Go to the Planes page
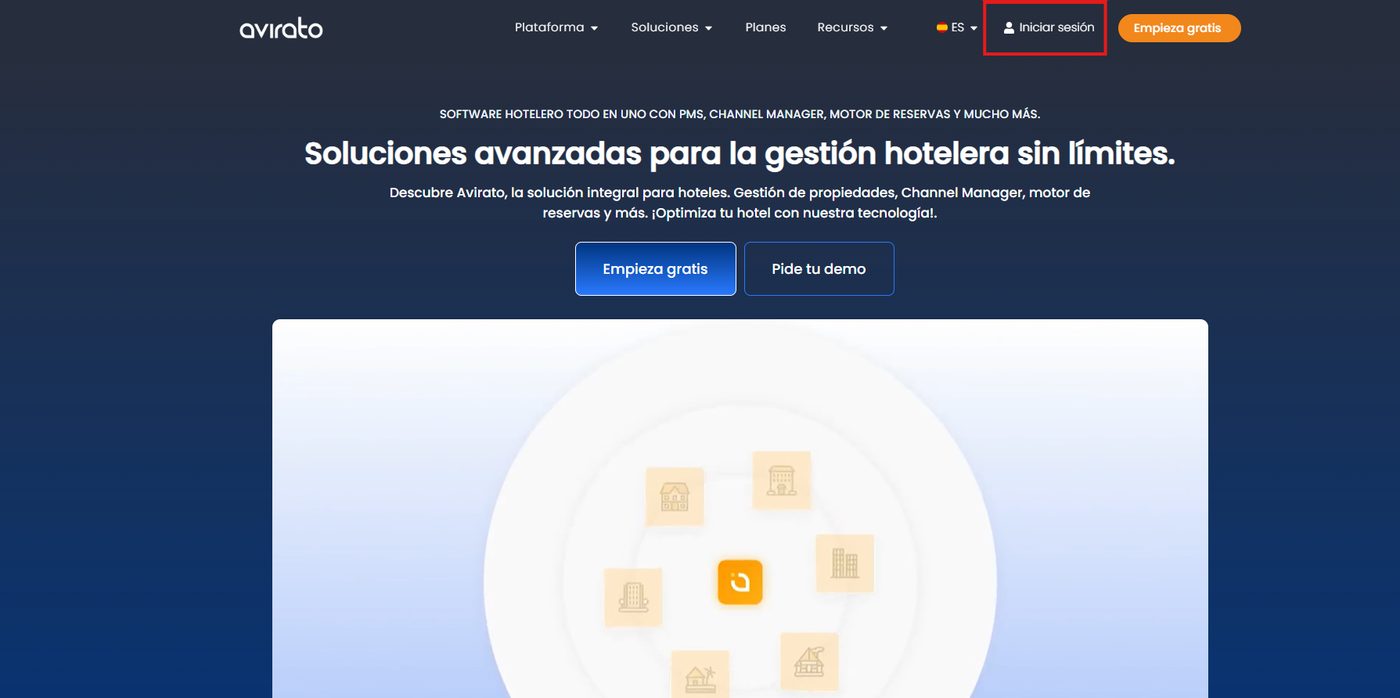Screen dimensions: 1400x698 pyautogui.click(x=765, y=28)
